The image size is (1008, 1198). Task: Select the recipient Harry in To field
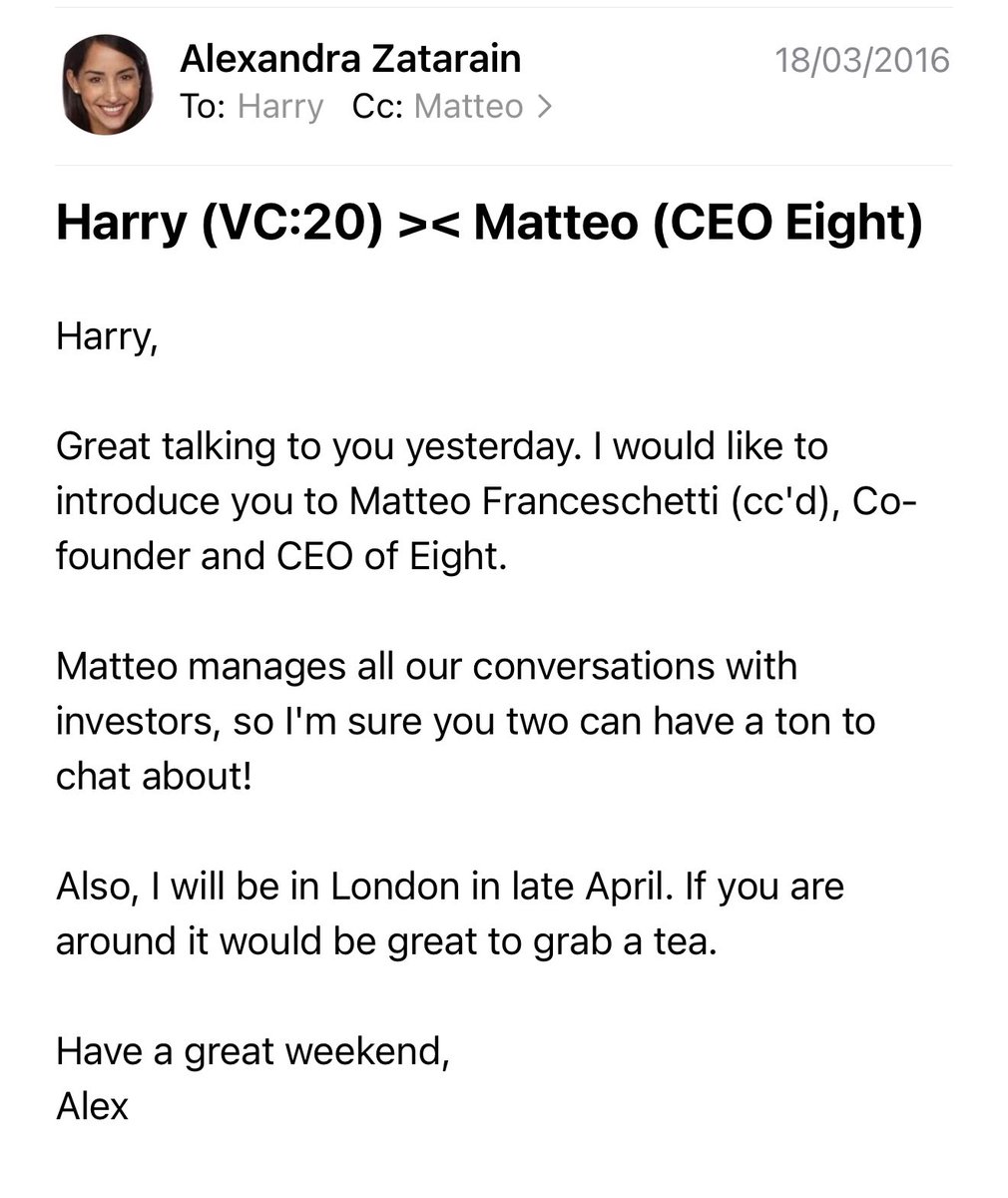point(280,106)
